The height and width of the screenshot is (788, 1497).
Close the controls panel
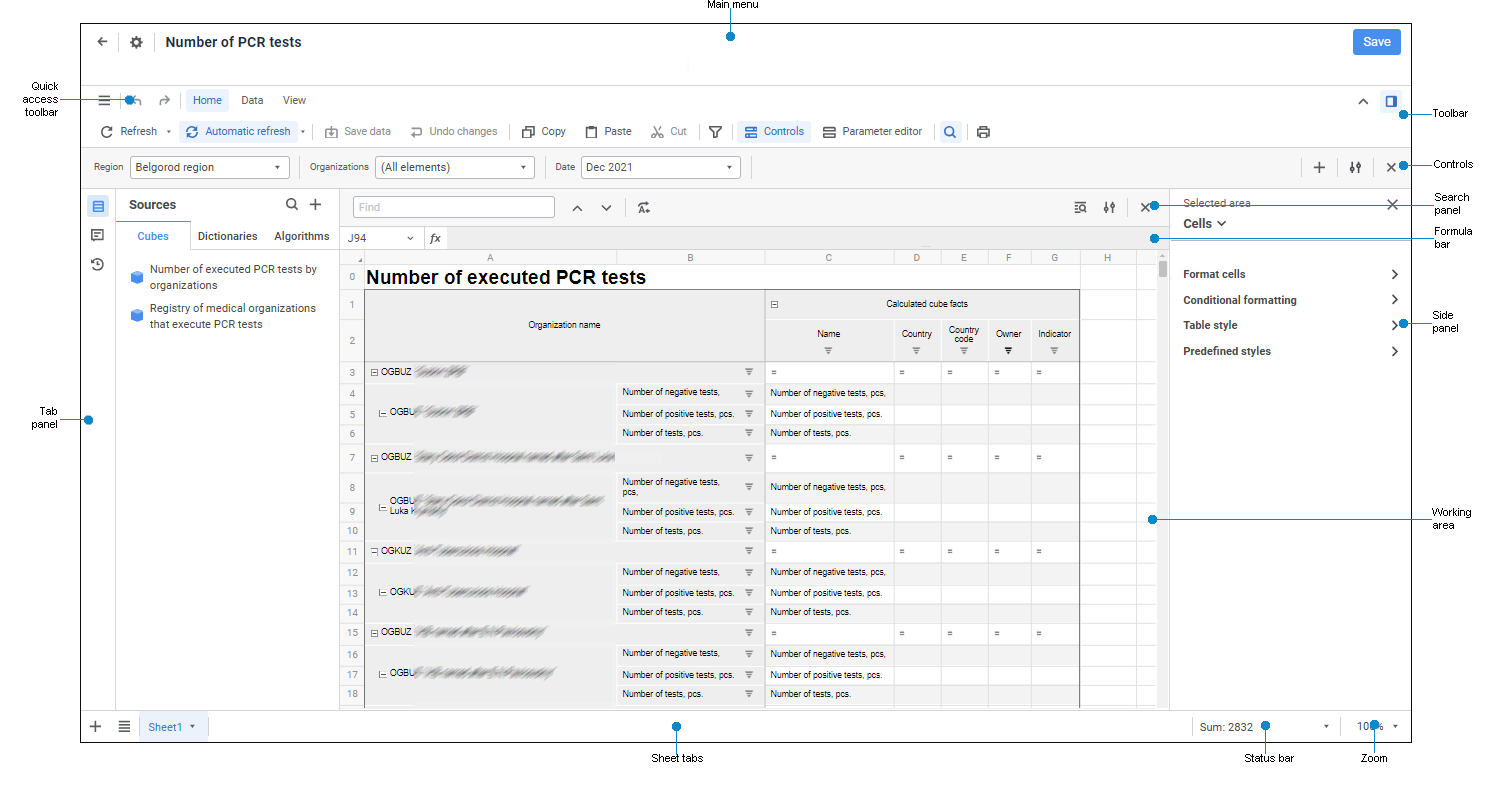pyautogui.click(x=1391, y=168)
